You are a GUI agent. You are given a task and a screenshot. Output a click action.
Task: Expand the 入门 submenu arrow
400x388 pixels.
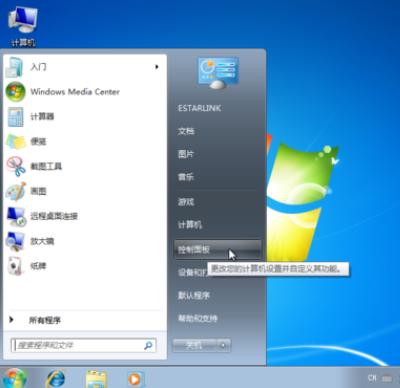coord(156,67)
